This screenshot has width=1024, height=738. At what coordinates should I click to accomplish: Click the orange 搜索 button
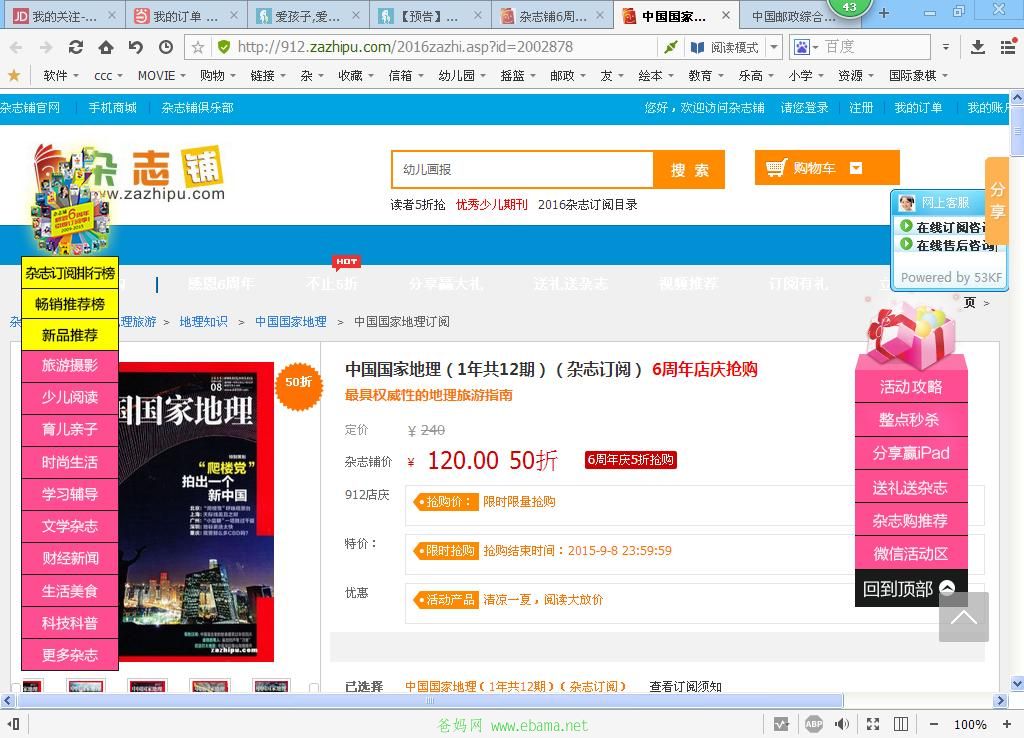click(x=689, y=170)
